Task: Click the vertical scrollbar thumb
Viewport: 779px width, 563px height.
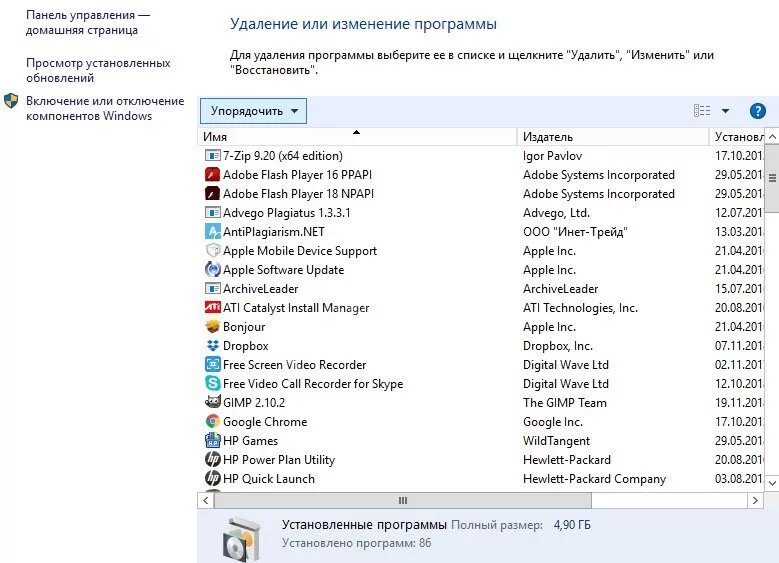Action: pos(772,178)
